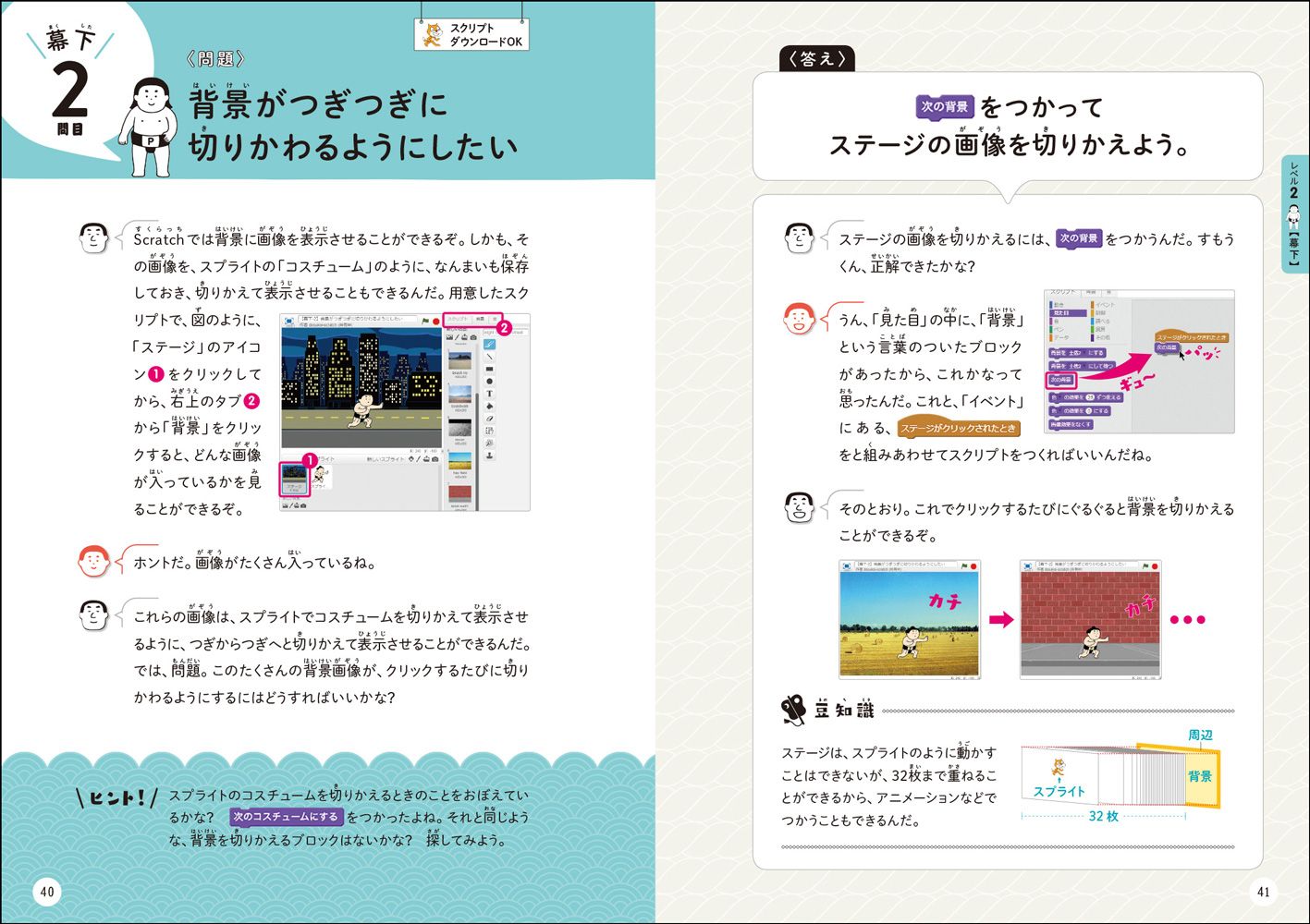Open the 音 tab above the backdrop list
Screen dimensions: 1310x924
click(x=495, y=319)
